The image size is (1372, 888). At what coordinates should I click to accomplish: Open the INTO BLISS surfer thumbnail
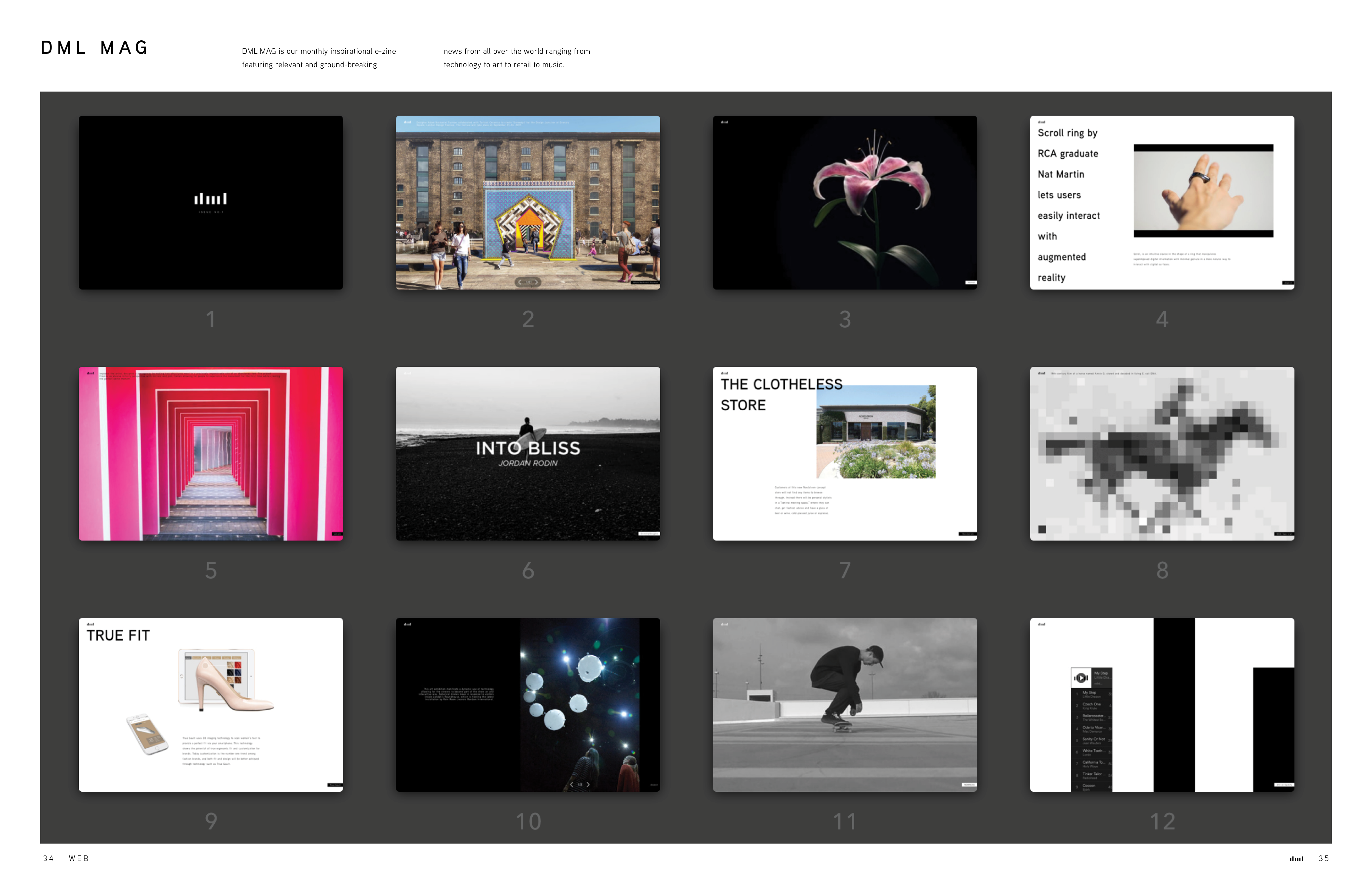click(527, 453)
